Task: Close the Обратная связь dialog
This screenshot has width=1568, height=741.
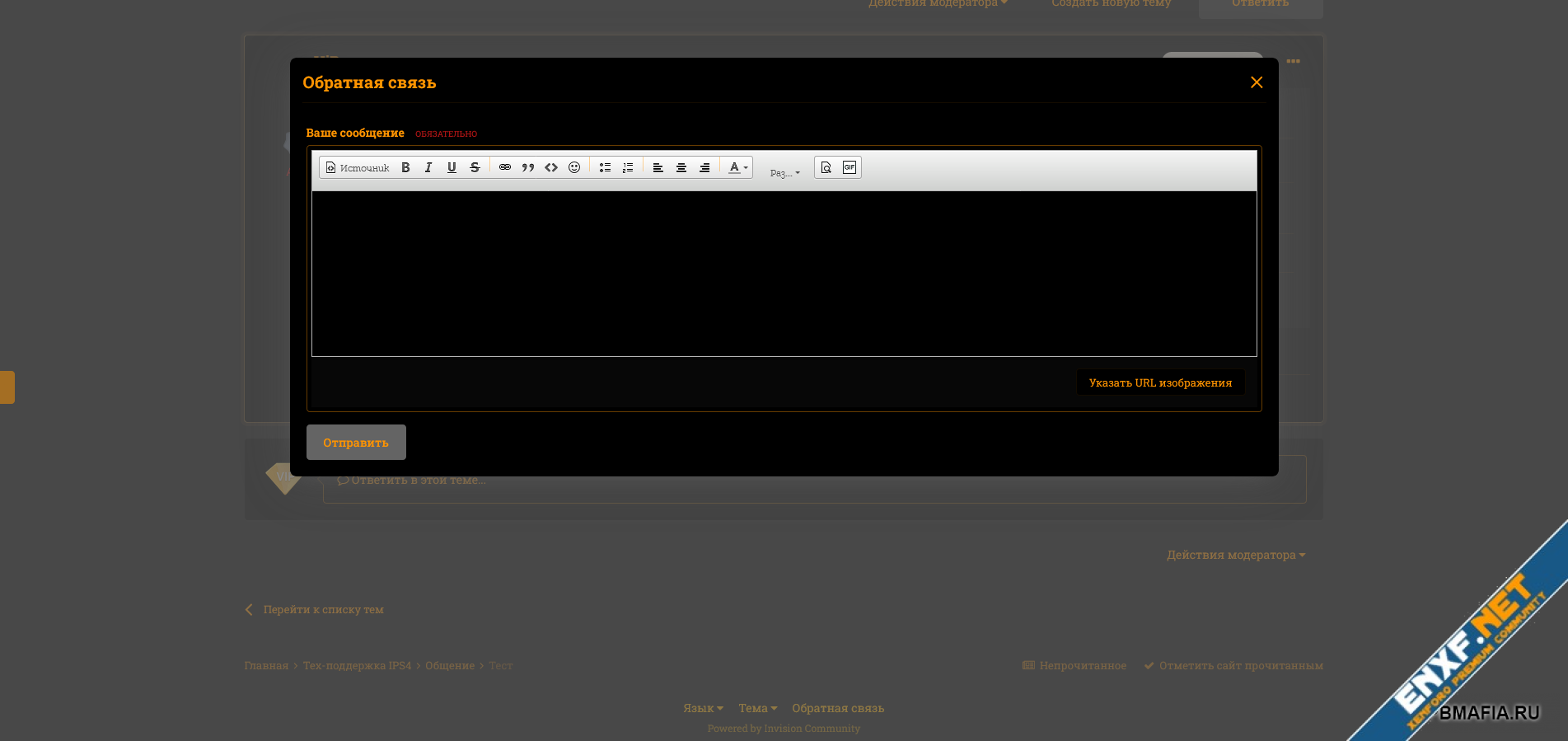Action: tap(1257, 82)
